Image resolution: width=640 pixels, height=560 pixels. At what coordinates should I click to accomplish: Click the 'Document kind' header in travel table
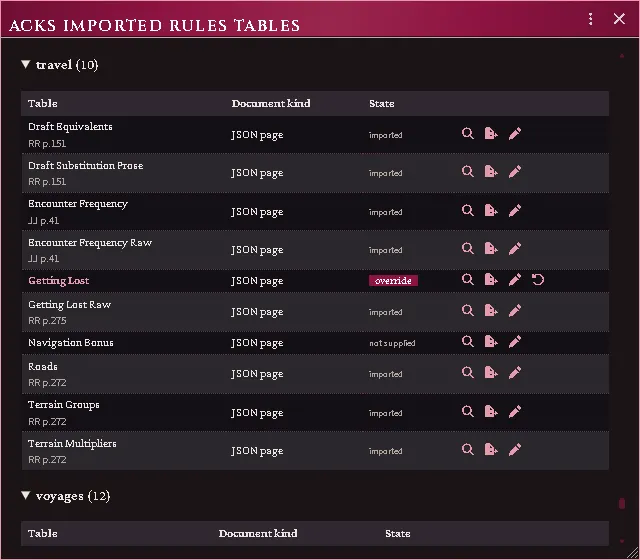(x=271, y=104)
